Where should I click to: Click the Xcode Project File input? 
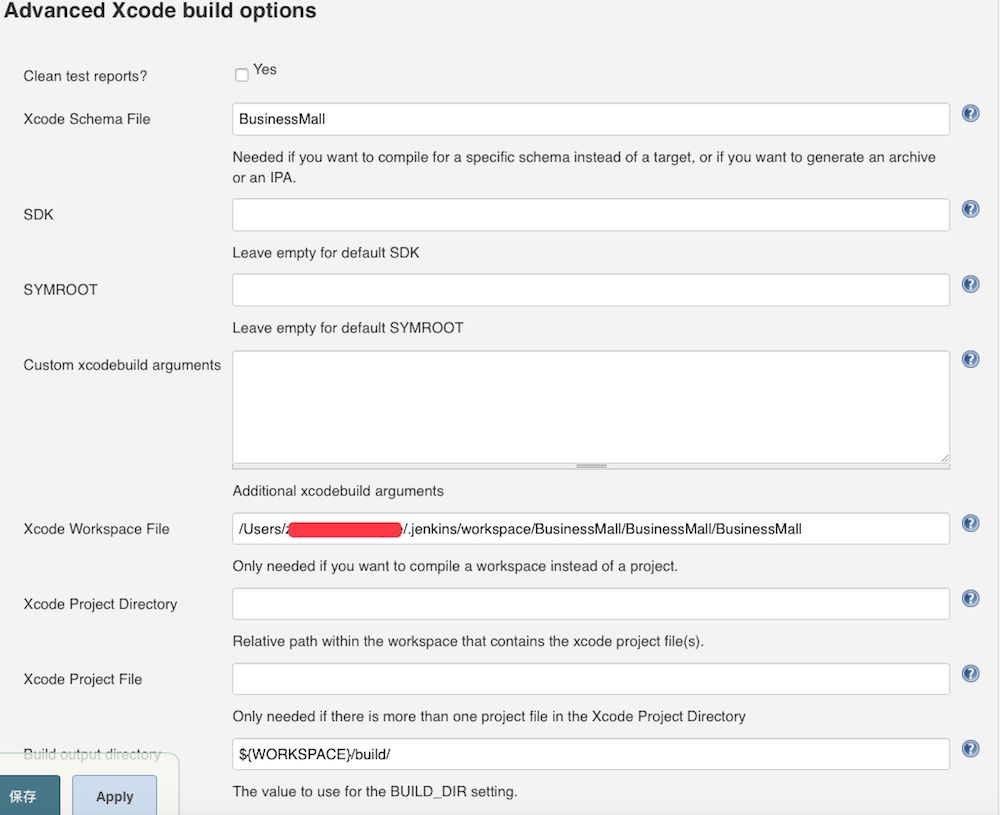point(590,679)
